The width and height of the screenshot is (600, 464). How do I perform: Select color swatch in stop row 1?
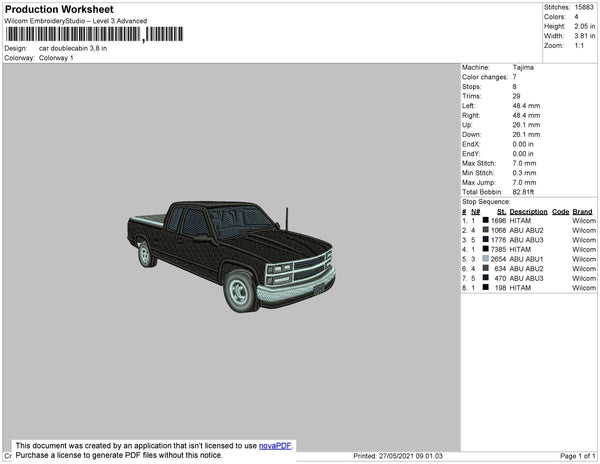click(486, 220)
